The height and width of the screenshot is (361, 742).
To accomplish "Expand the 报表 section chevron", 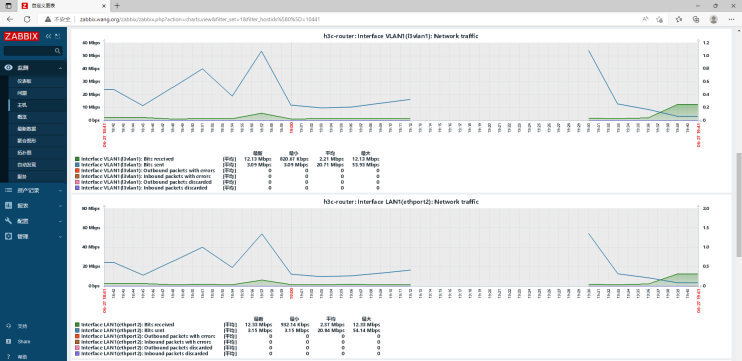I will (x=61, y=206).
